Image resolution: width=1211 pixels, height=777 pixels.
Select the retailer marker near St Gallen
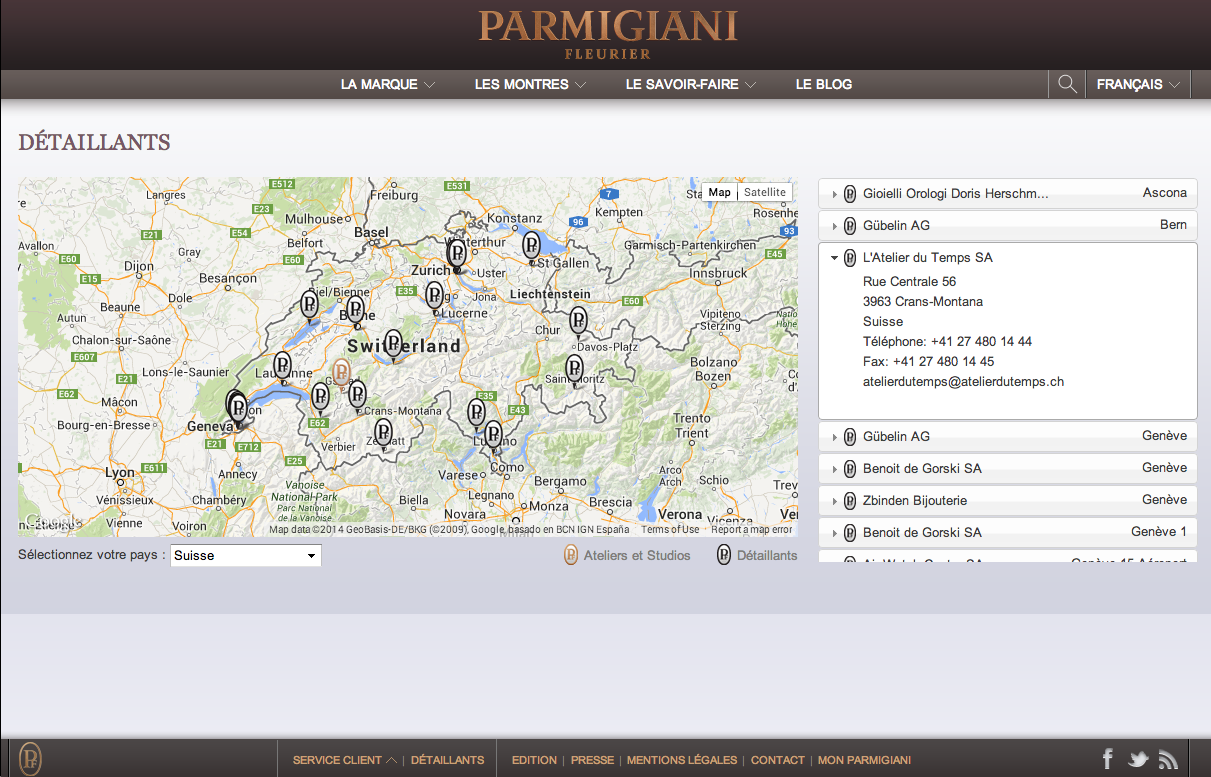pos(531,246)
